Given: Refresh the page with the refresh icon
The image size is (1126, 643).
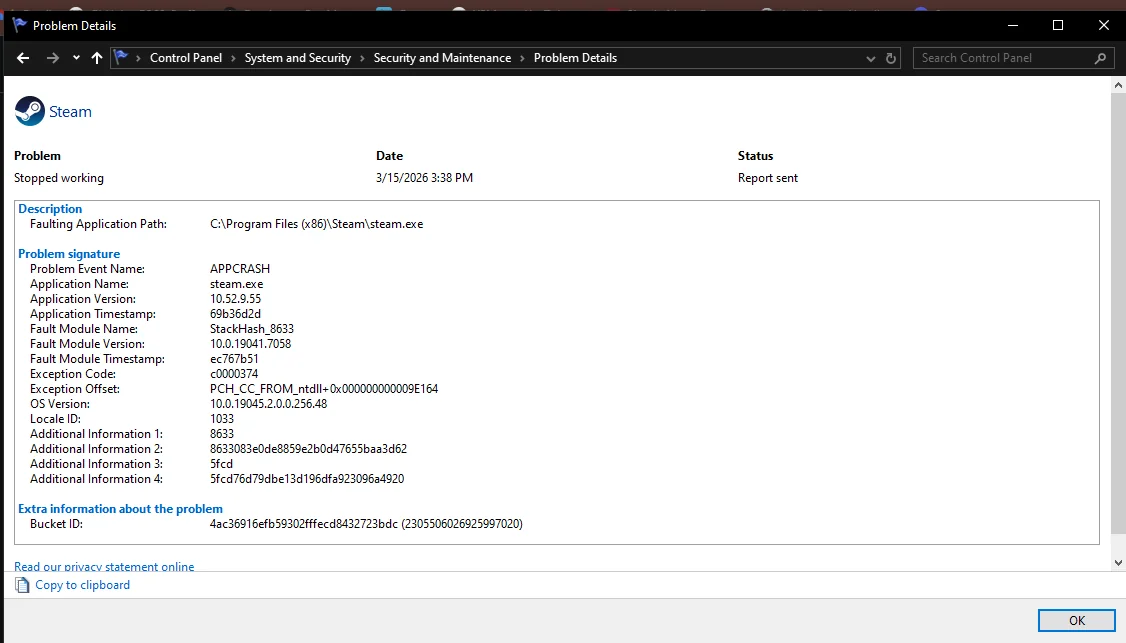Looking at the screenshot, I should click(890, 58).
